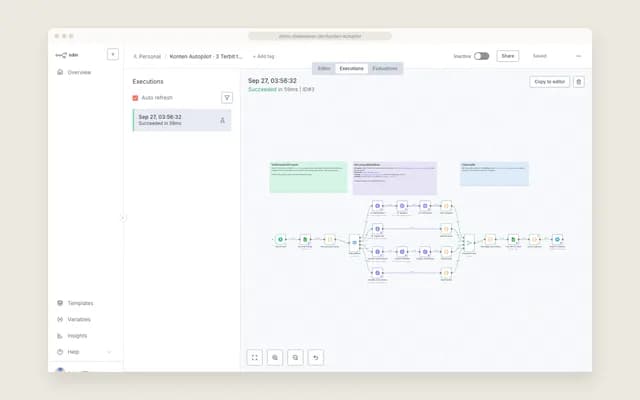Zoom in on the workflow canvas
Screen dimensions: 640x400
(275, 358)
